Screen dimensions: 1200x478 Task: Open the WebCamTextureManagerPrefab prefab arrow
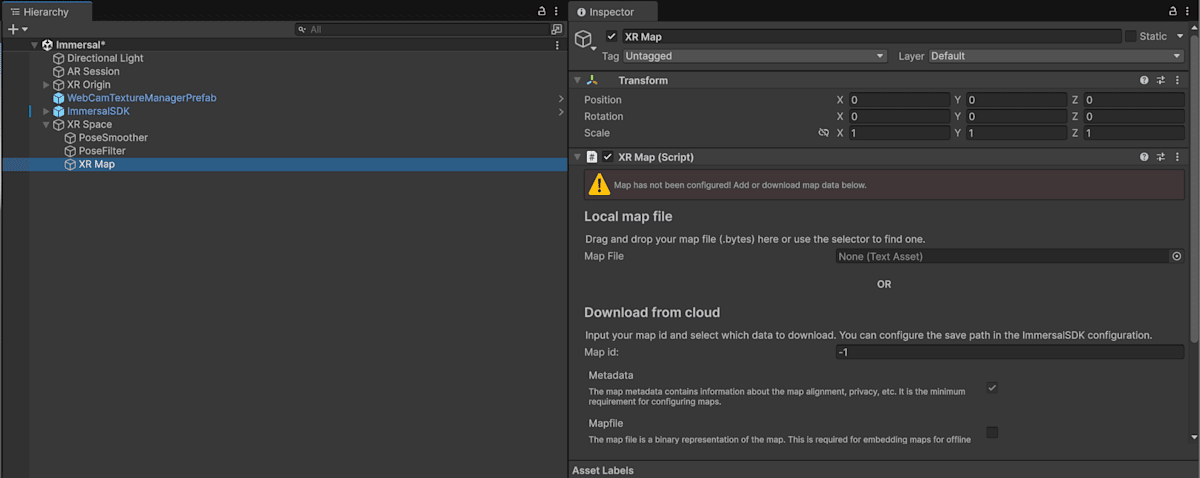click(x=561, y=98)
